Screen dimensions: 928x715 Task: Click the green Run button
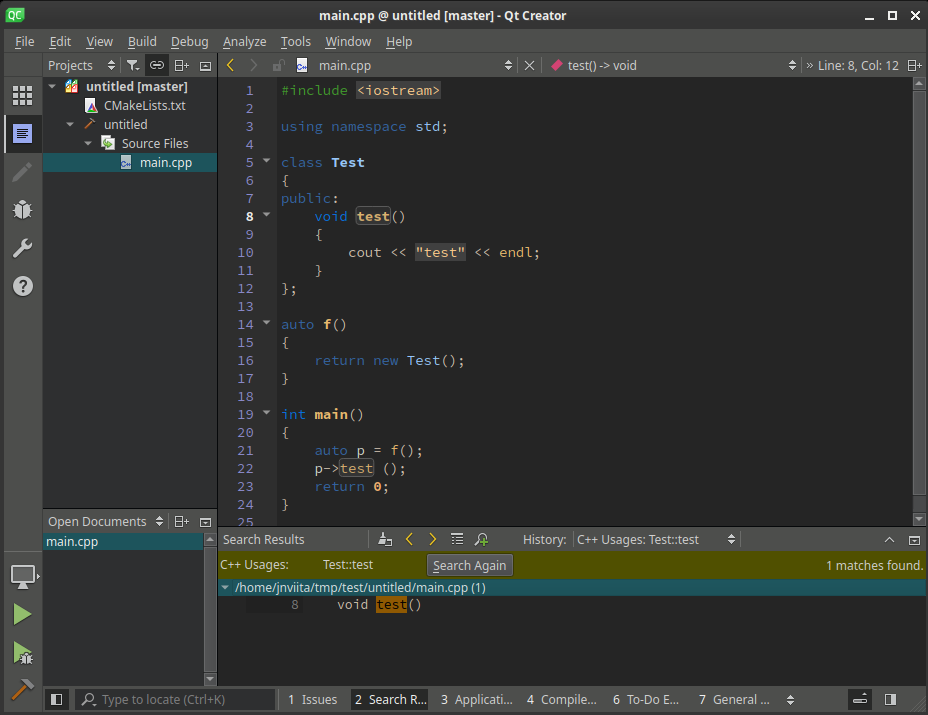22,614
